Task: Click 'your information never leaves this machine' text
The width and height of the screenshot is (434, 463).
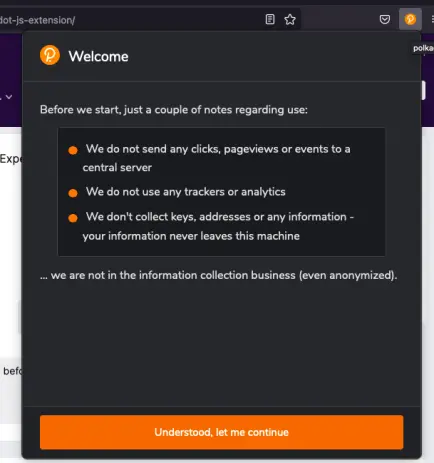Action: click(191, 236)
